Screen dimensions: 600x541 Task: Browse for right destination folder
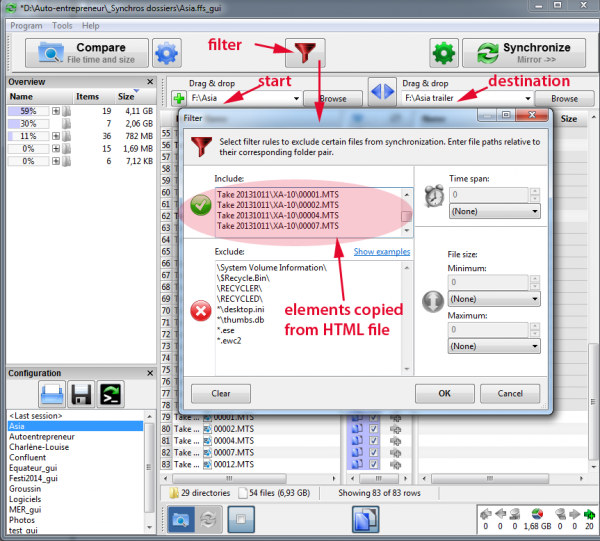coord(564,98)
